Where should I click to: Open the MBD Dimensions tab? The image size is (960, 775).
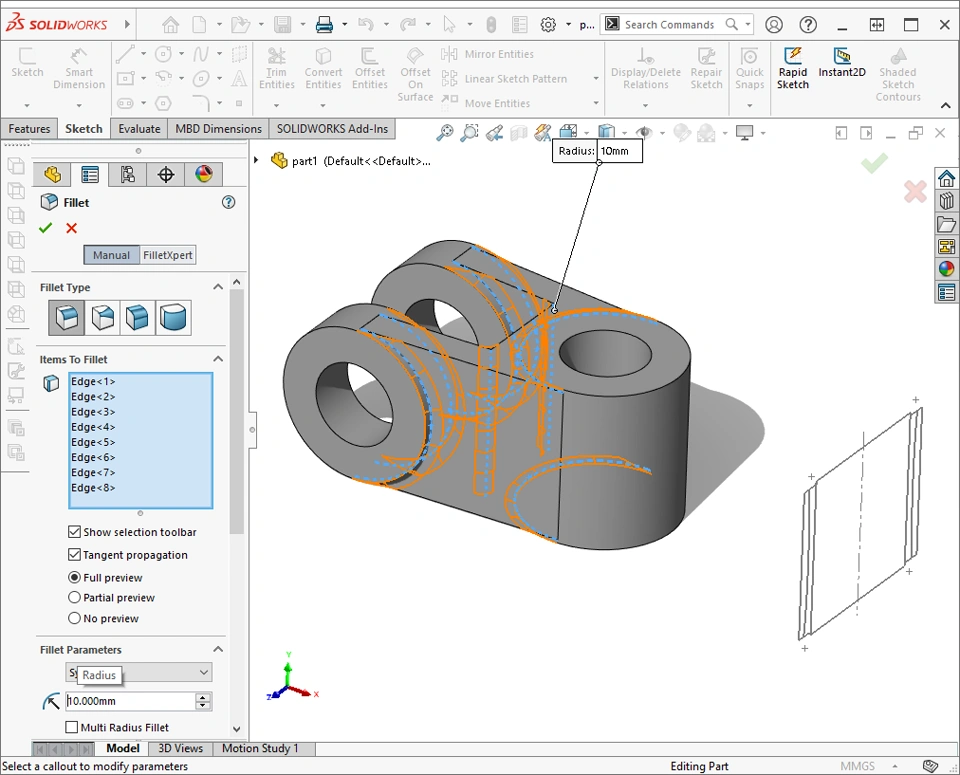(x=218, y=129)
